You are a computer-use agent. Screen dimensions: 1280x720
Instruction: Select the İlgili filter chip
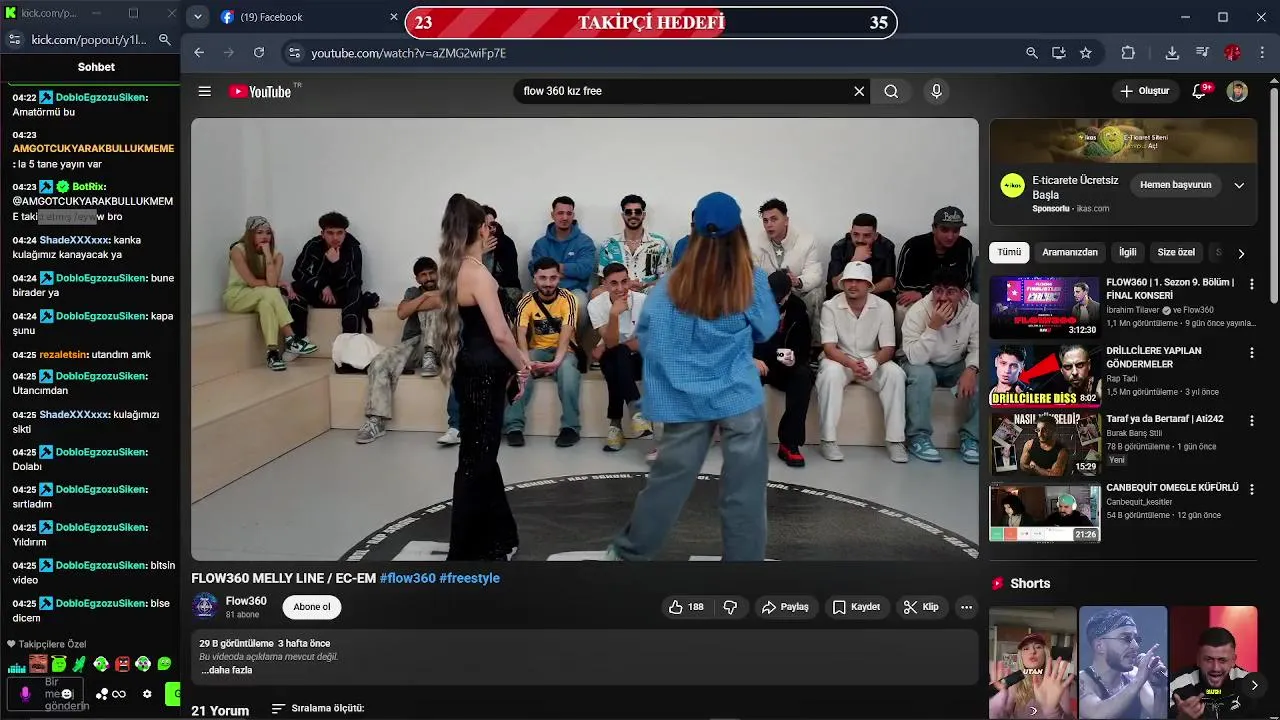[1128, 253]
